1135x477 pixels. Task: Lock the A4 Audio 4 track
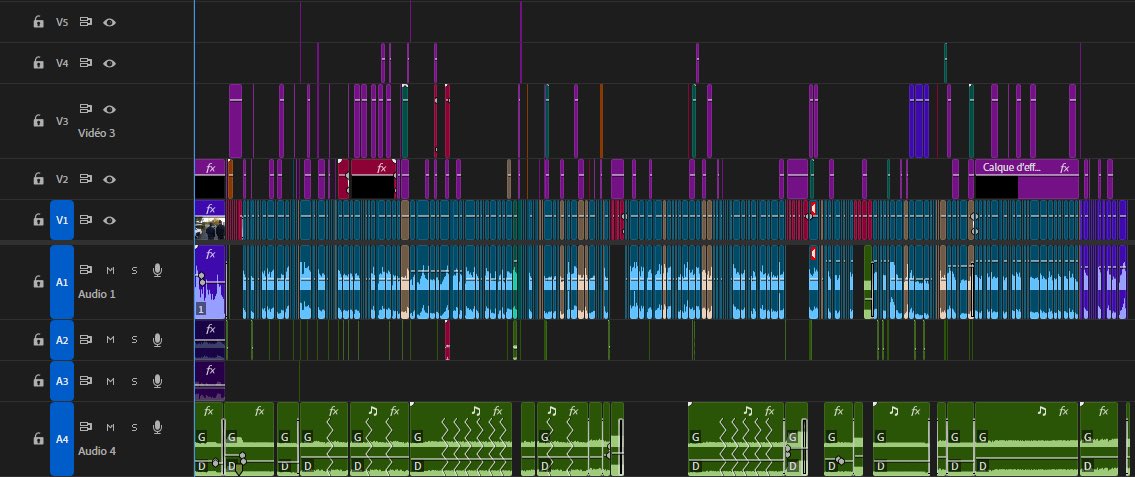[x=38, y=439]
